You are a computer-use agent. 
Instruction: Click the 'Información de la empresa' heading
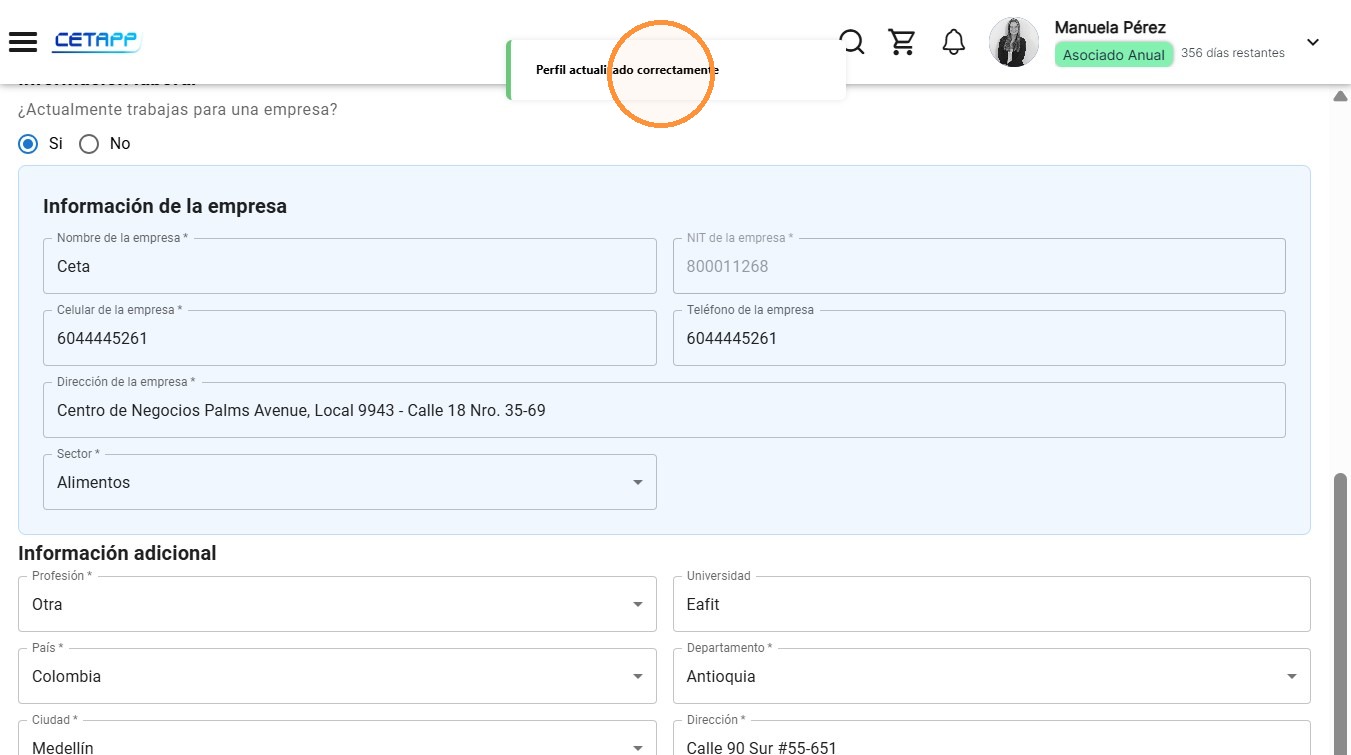tap(165, 206)
